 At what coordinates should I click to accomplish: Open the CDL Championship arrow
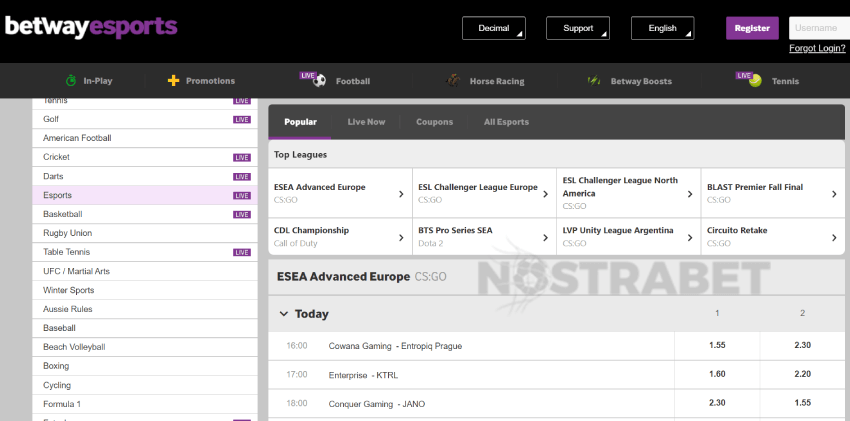(401, 237)
